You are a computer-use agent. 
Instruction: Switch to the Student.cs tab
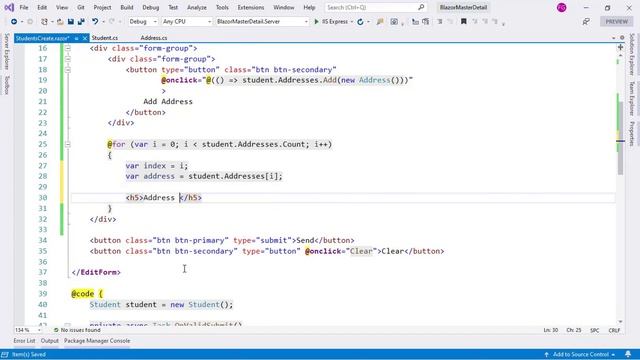[x=105, y=38]
